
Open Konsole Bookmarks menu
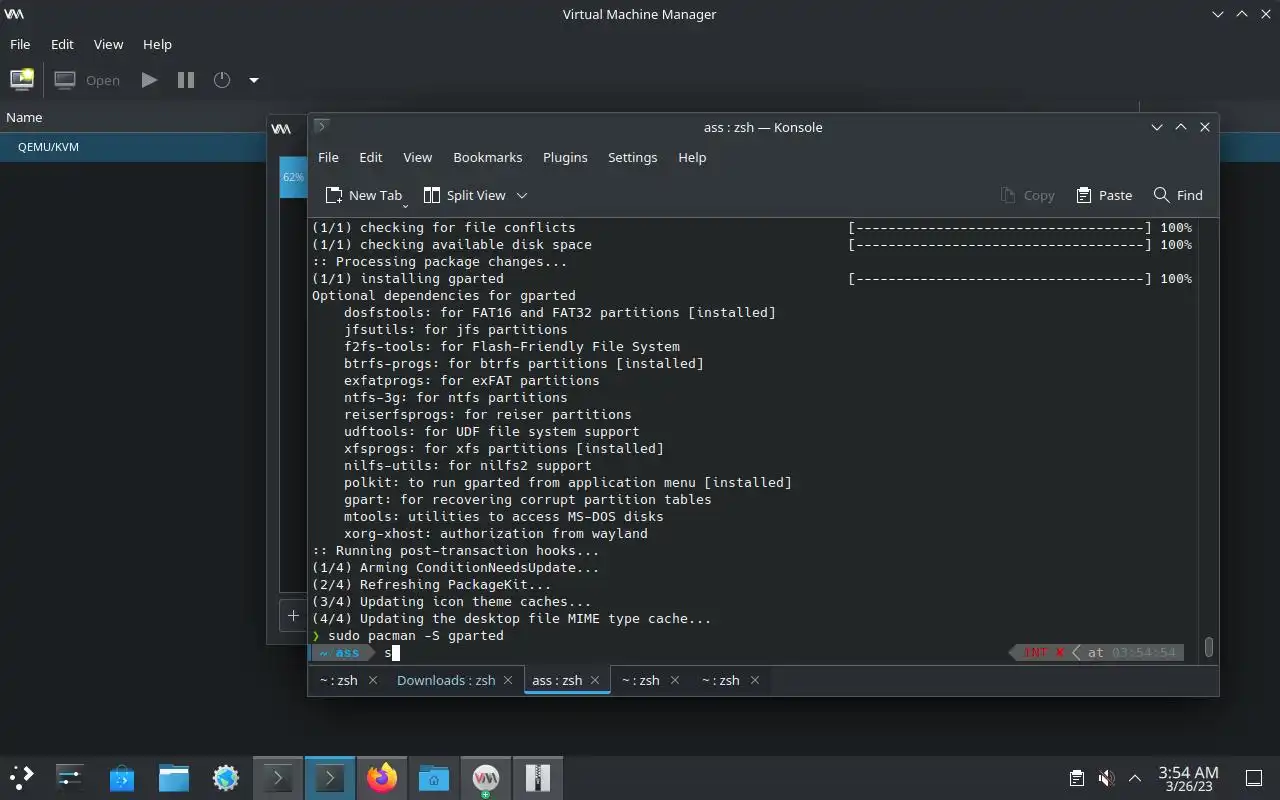click(x=487, y=157)
